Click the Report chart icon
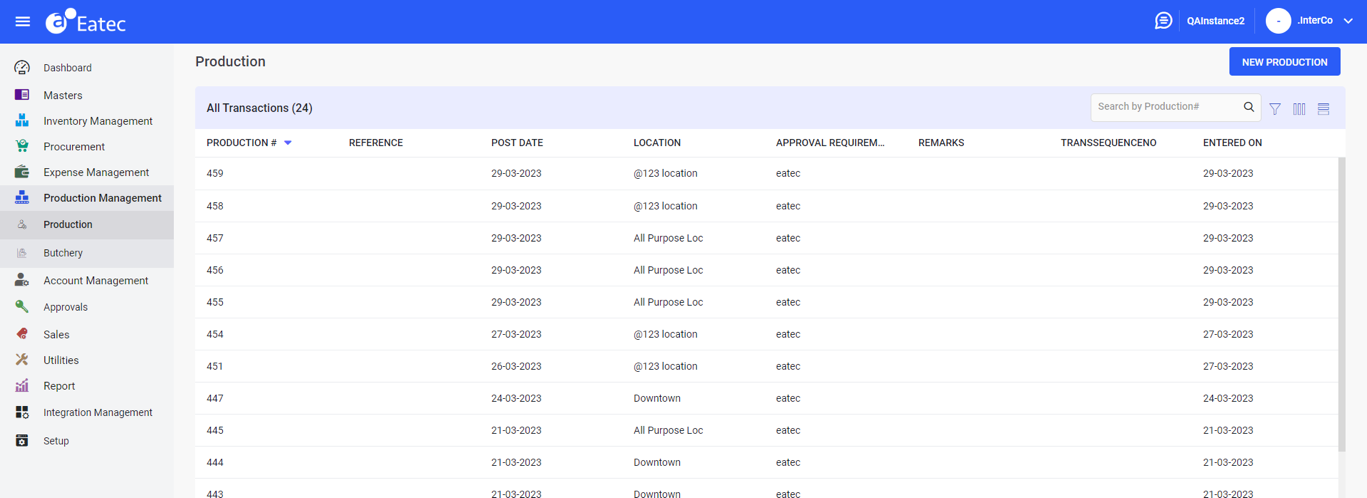This screenshot has height=498, width=1367. [x=22, y=386]
